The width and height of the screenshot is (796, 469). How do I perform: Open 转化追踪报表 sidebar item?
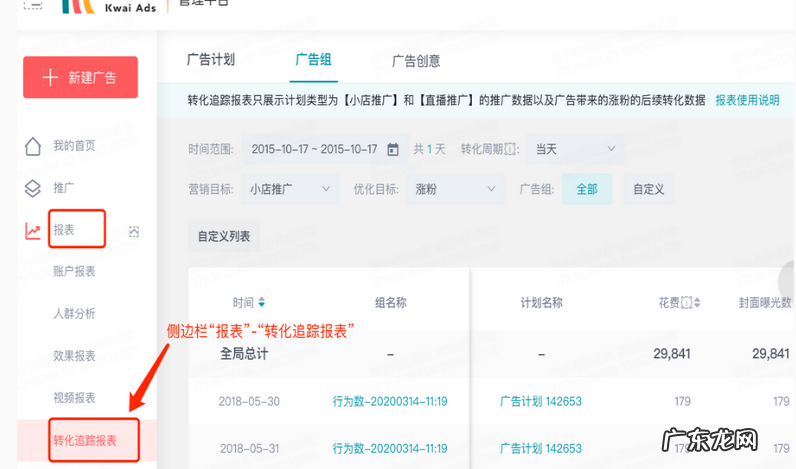(x=85, y=440)
